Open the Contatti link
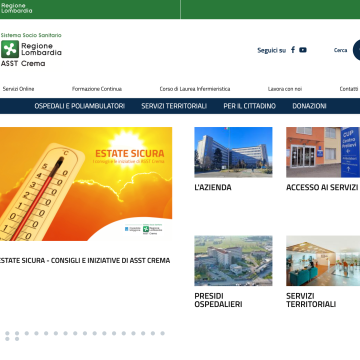Image resolution: width=360 pixels, height=360 pixels. 349,89
